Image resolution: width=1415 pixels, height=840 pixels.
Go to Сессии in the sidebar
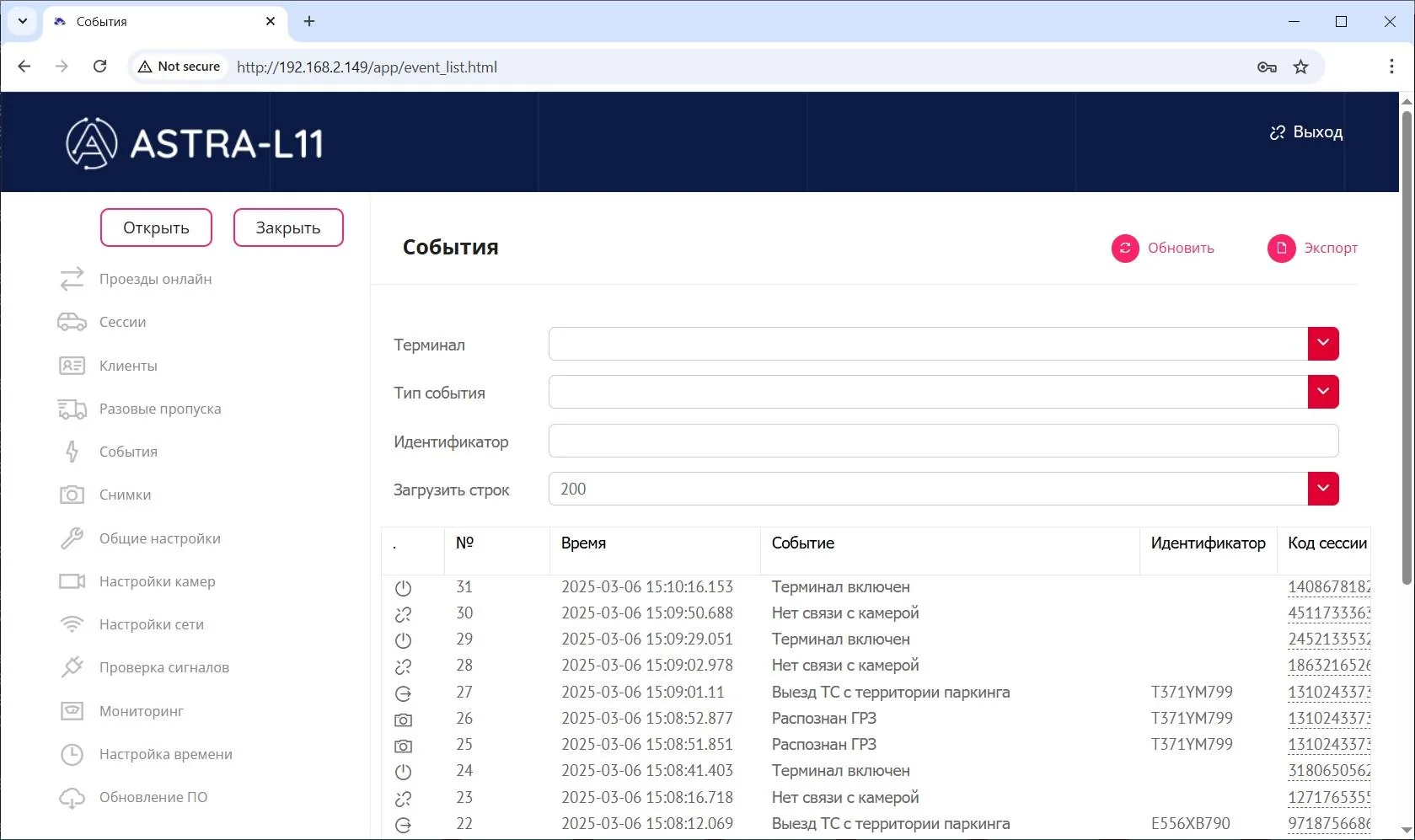(x=123, y=322)
